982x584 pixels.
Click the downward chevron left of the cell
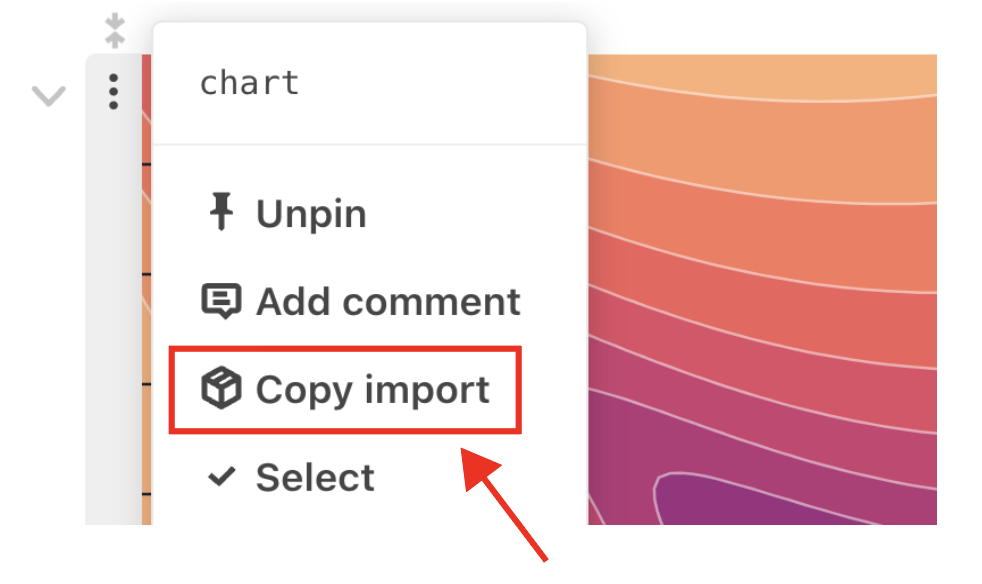pyautogui.click(x=47, y=95)
